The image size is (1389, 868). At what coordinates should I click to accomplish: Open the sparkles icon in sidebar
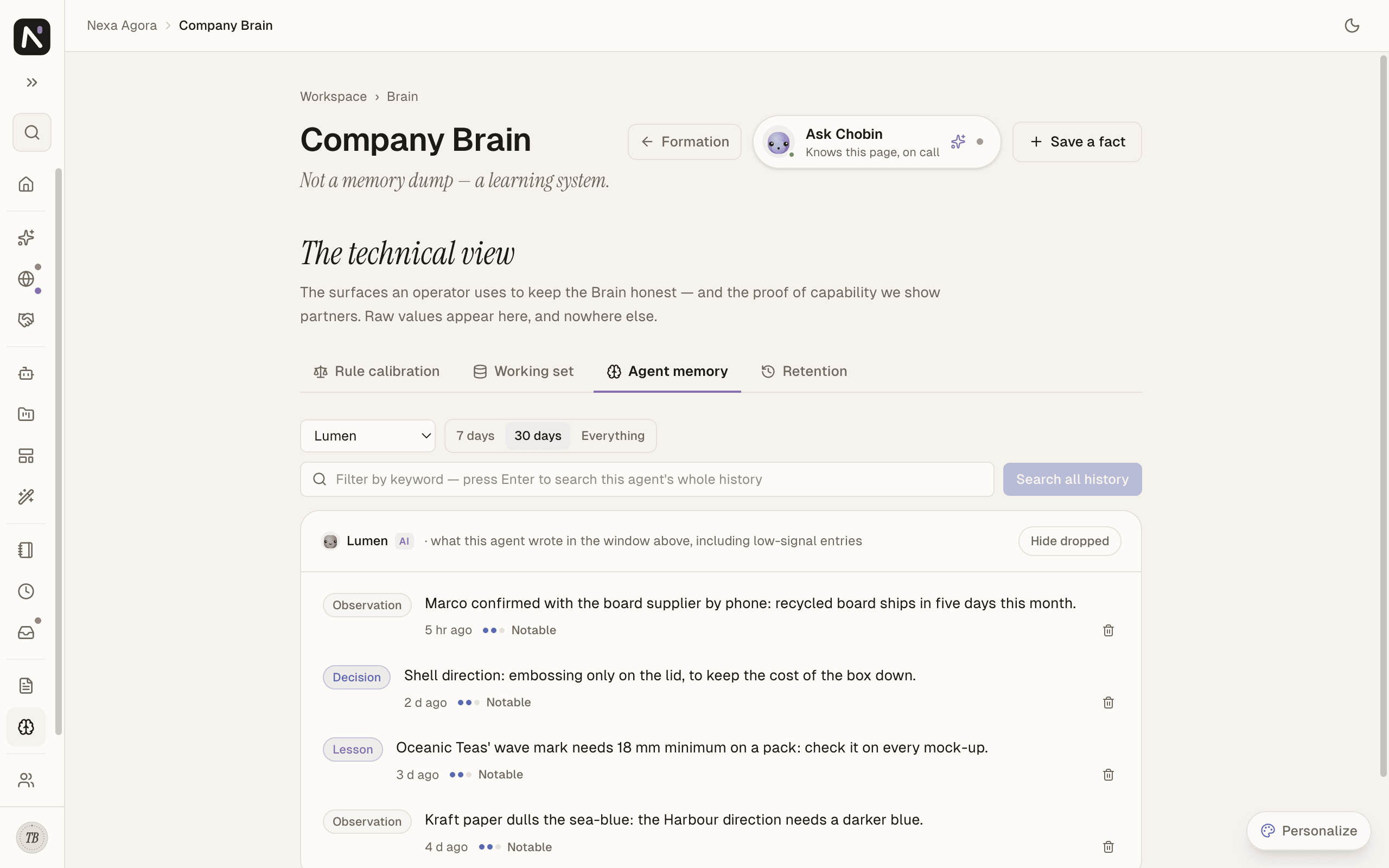[27, 238]
